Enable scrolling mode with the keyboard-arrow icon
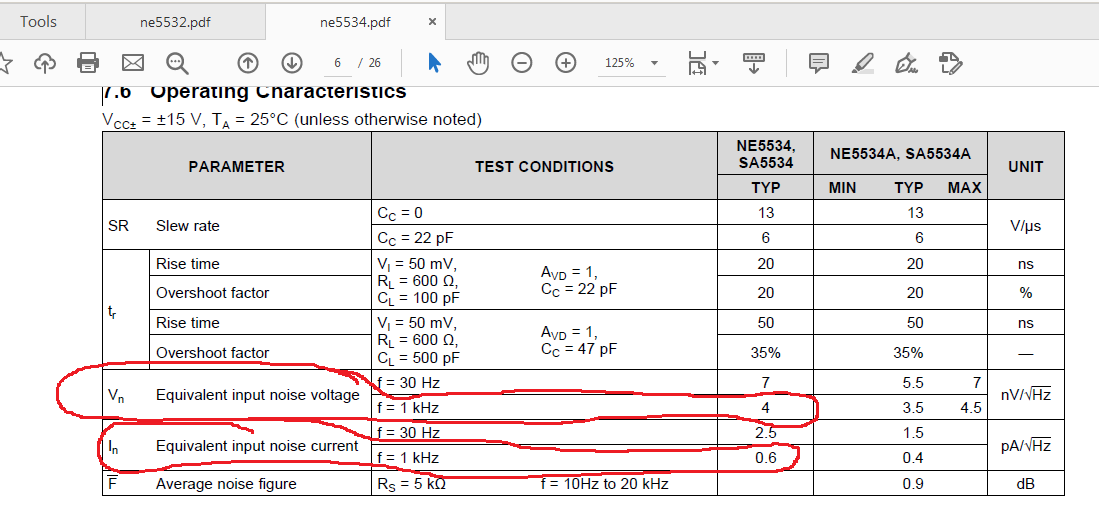The height and width of the screenshot is (530, 1099). [x=754, y=63]
